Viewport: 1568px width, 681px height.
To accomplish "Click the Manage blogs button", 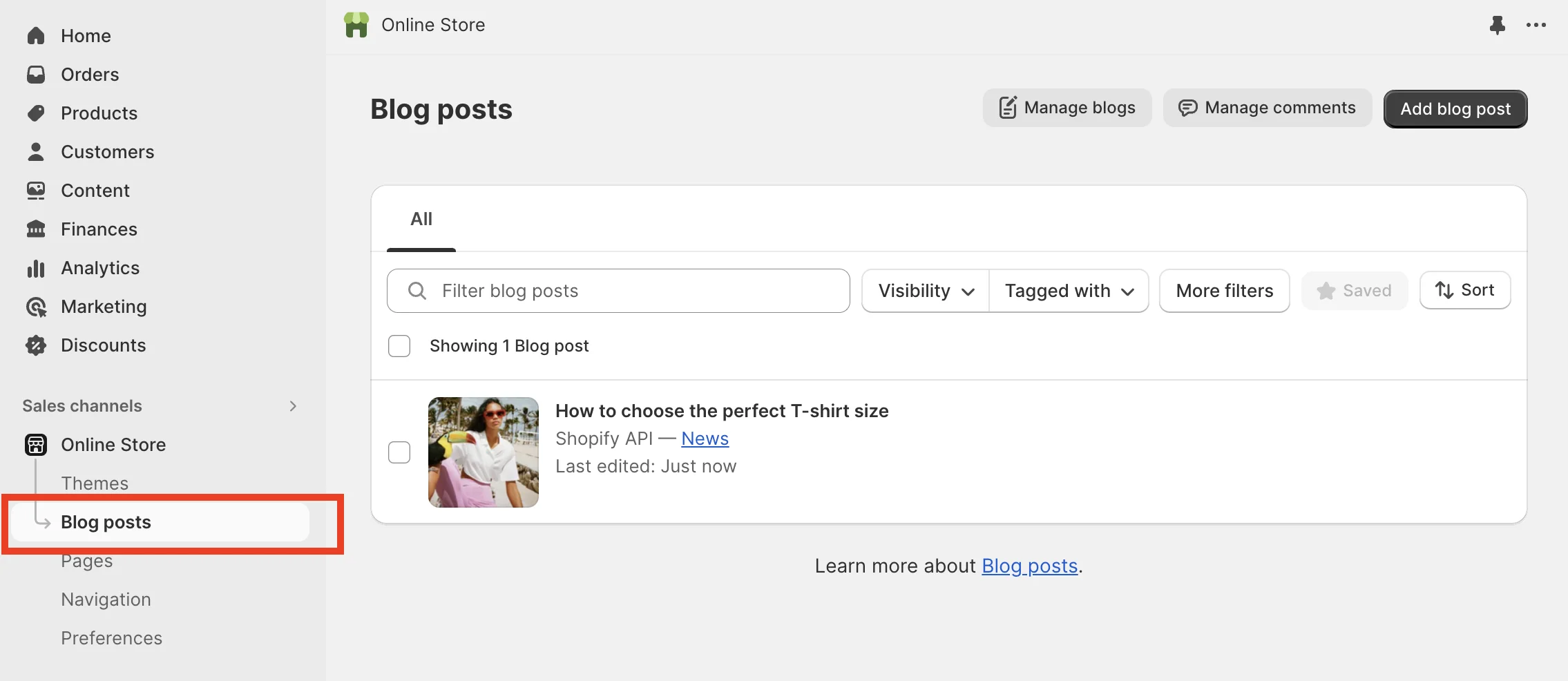I will [1067, 108].
